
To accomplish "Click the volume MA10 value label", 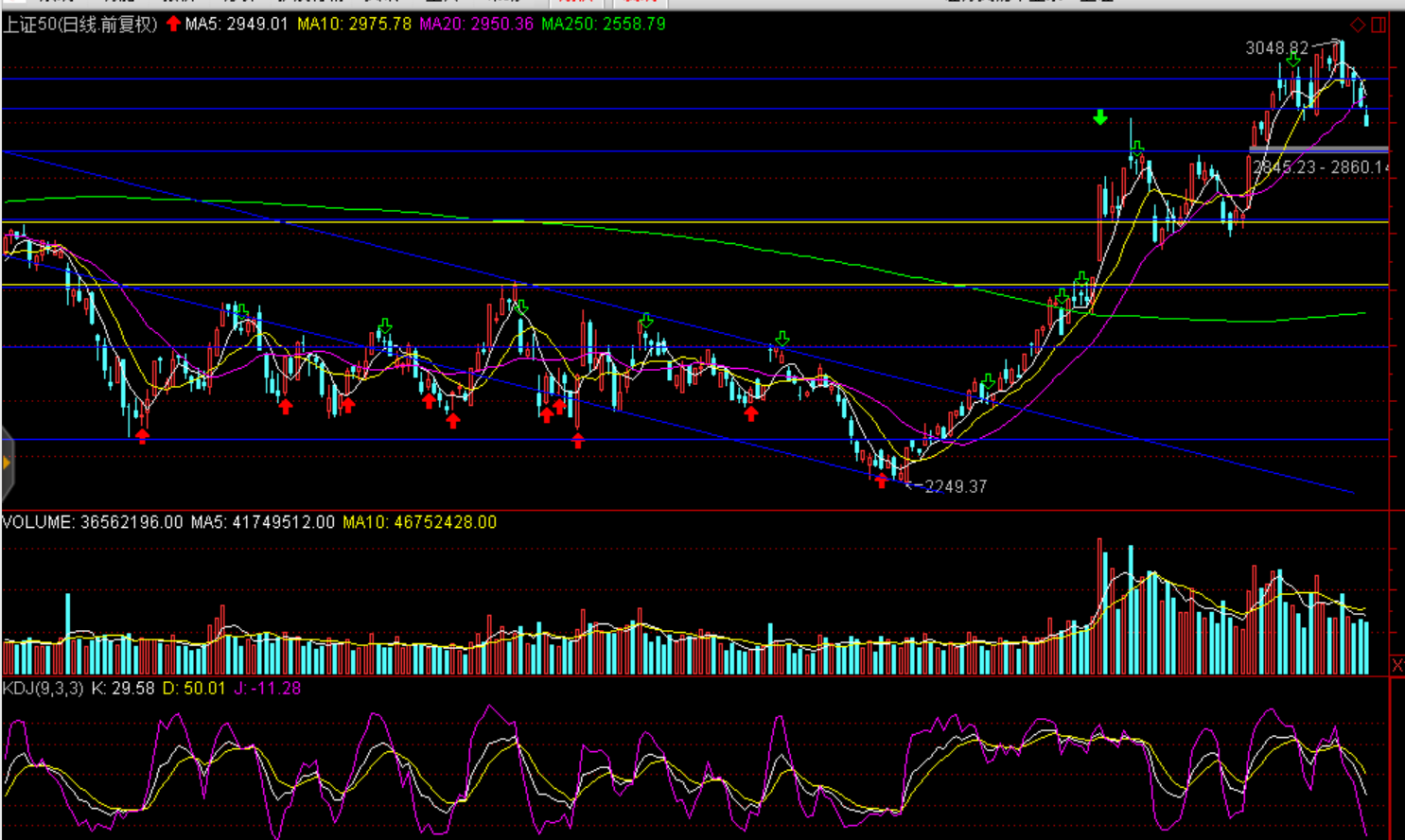I will tap(419, 522).
